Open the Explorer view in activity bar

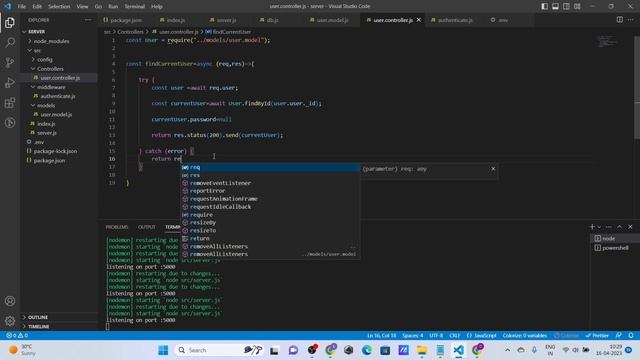point(10,22)
